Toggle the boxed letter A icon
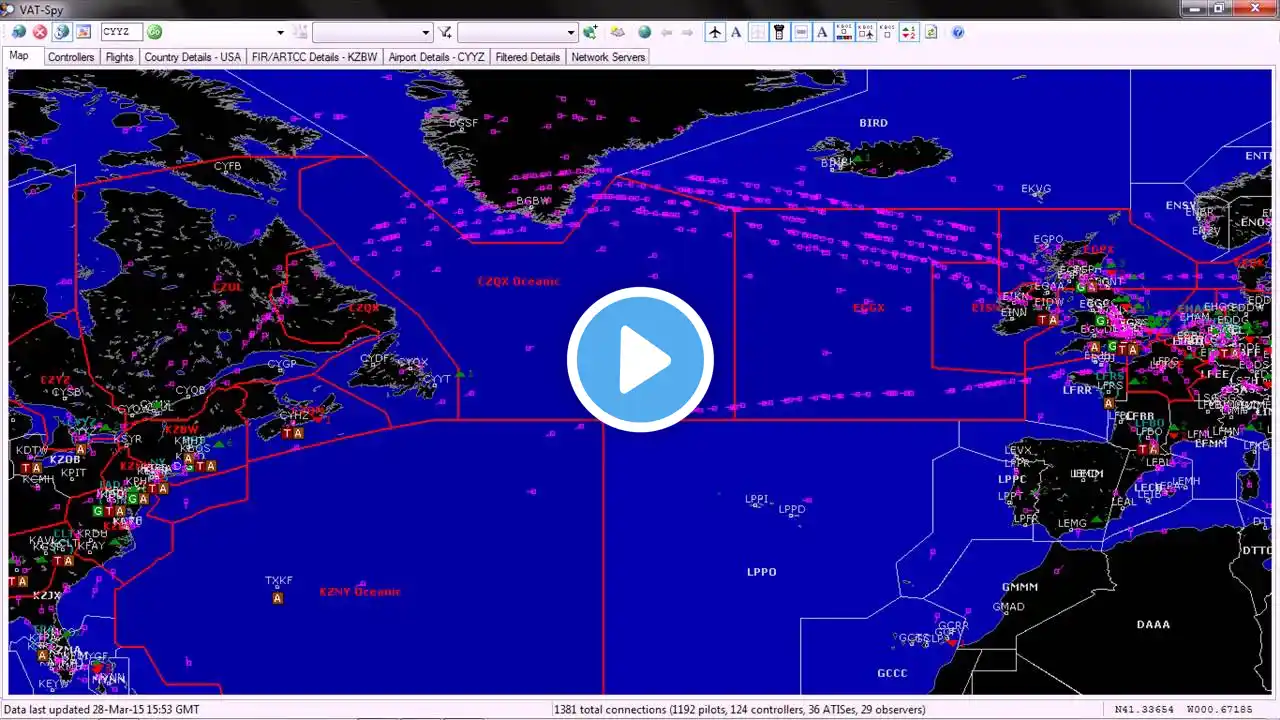Screen dimensions: 1280x720 coord(822,32)
